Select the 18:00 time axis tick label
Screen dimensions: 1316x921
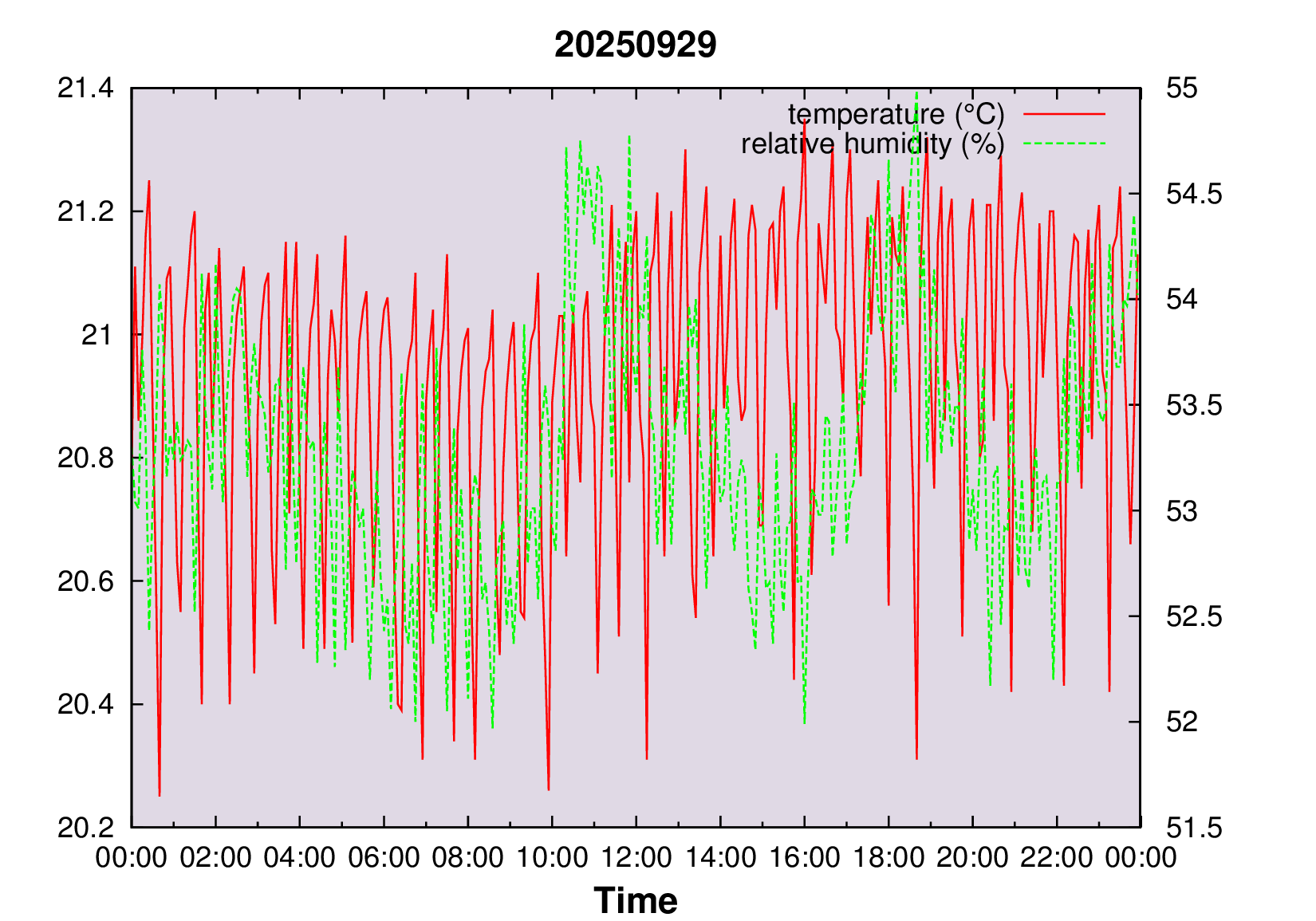pyautogui.click(x=888, y=858)
